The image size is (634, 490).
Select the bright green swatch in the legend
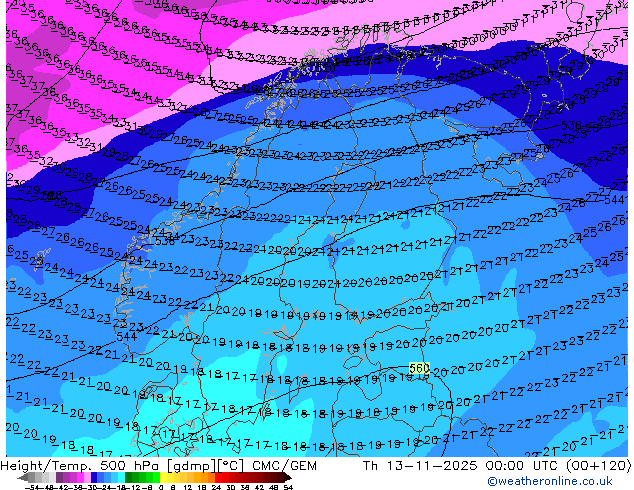pos(156,477)
